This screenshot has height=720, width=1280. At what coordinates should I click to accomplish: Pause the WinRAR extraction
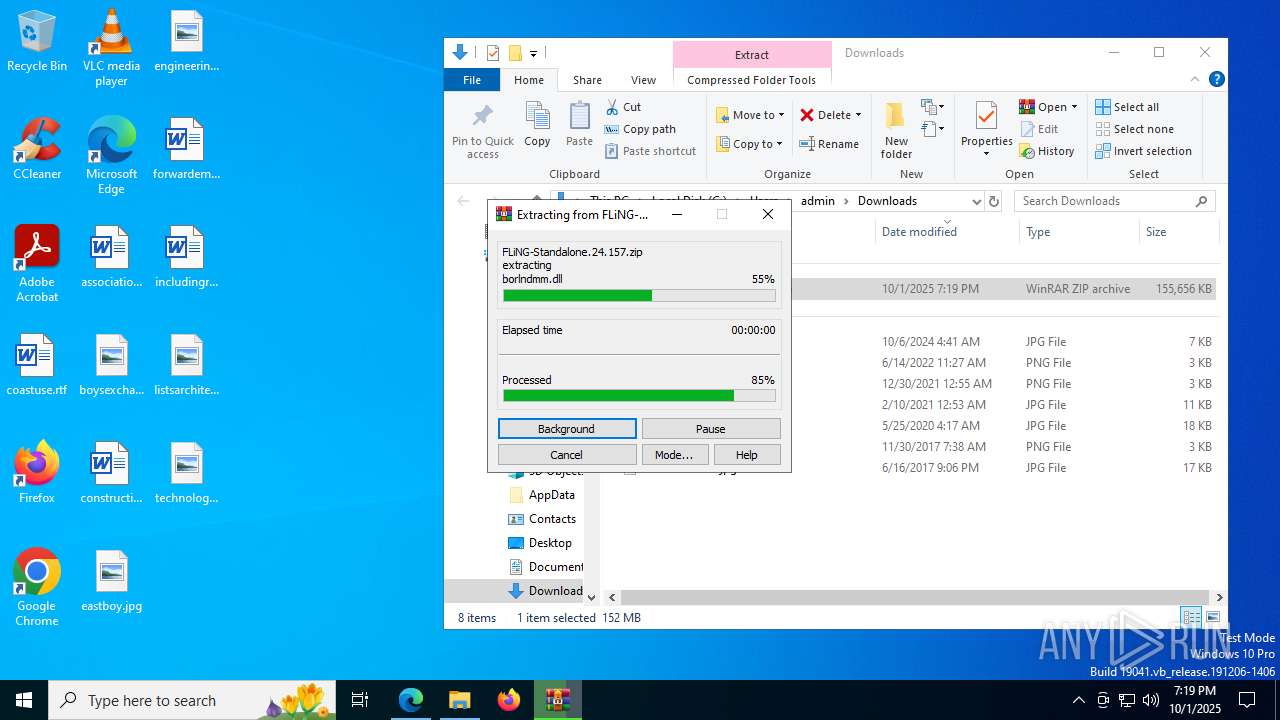tap(711, 429)
